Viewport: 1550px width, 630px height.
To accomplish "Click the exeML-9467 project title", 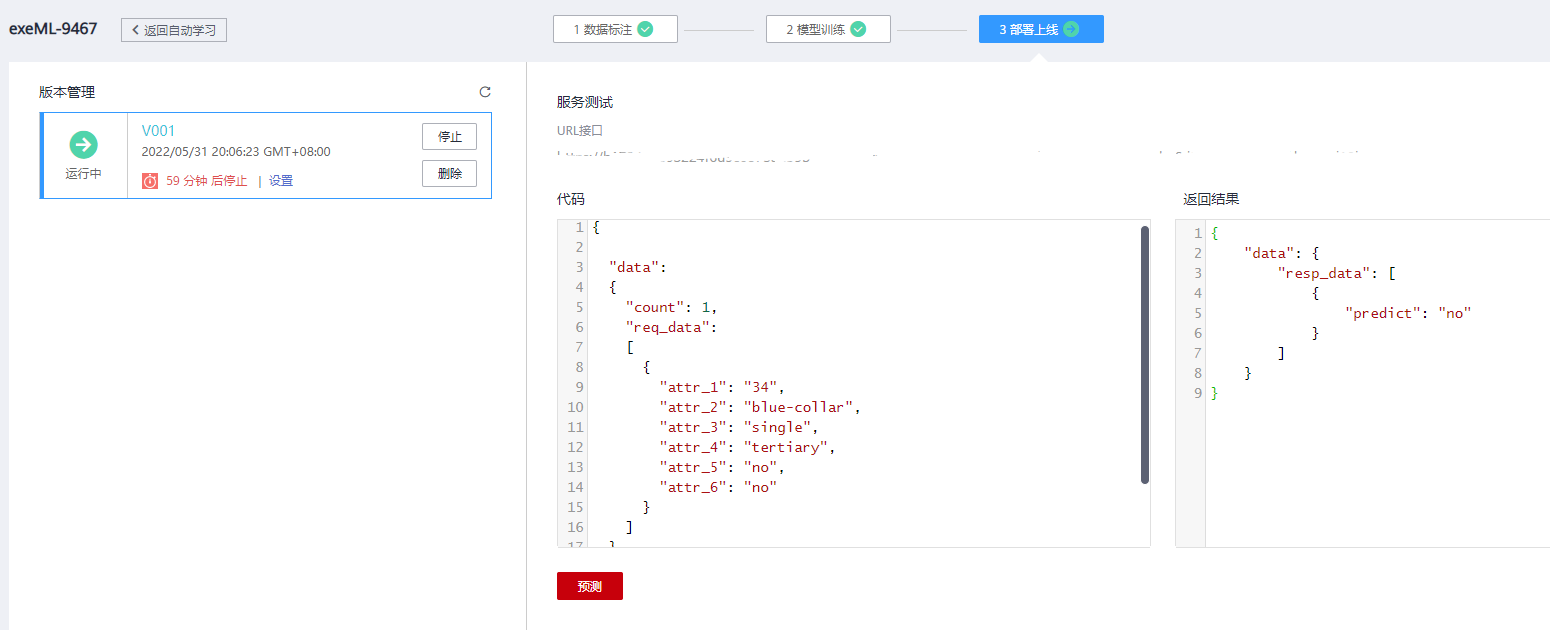I will pos(53,29).
